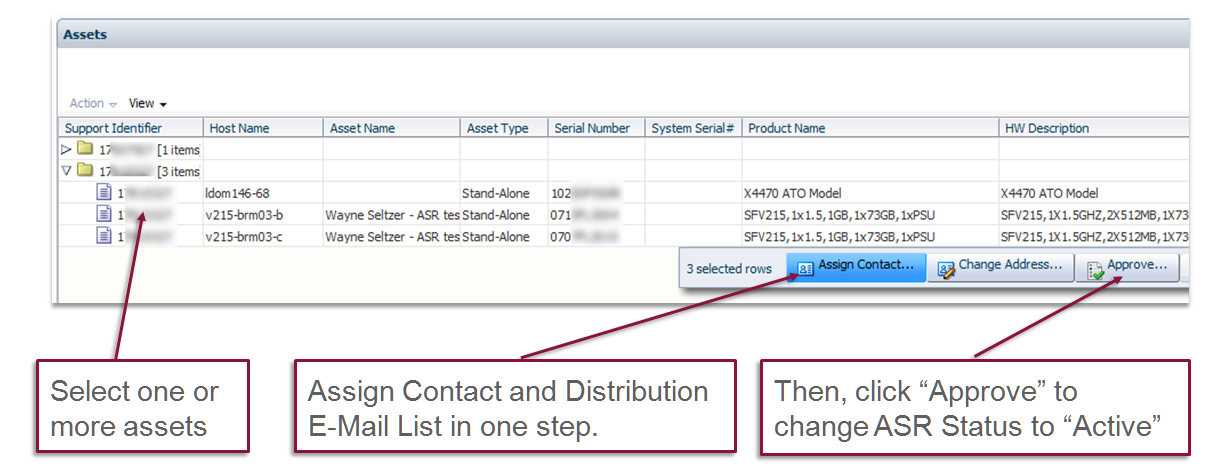Expand the collapsed folder with 1 items
The image size is (1217, 467).
coord(67,150)
